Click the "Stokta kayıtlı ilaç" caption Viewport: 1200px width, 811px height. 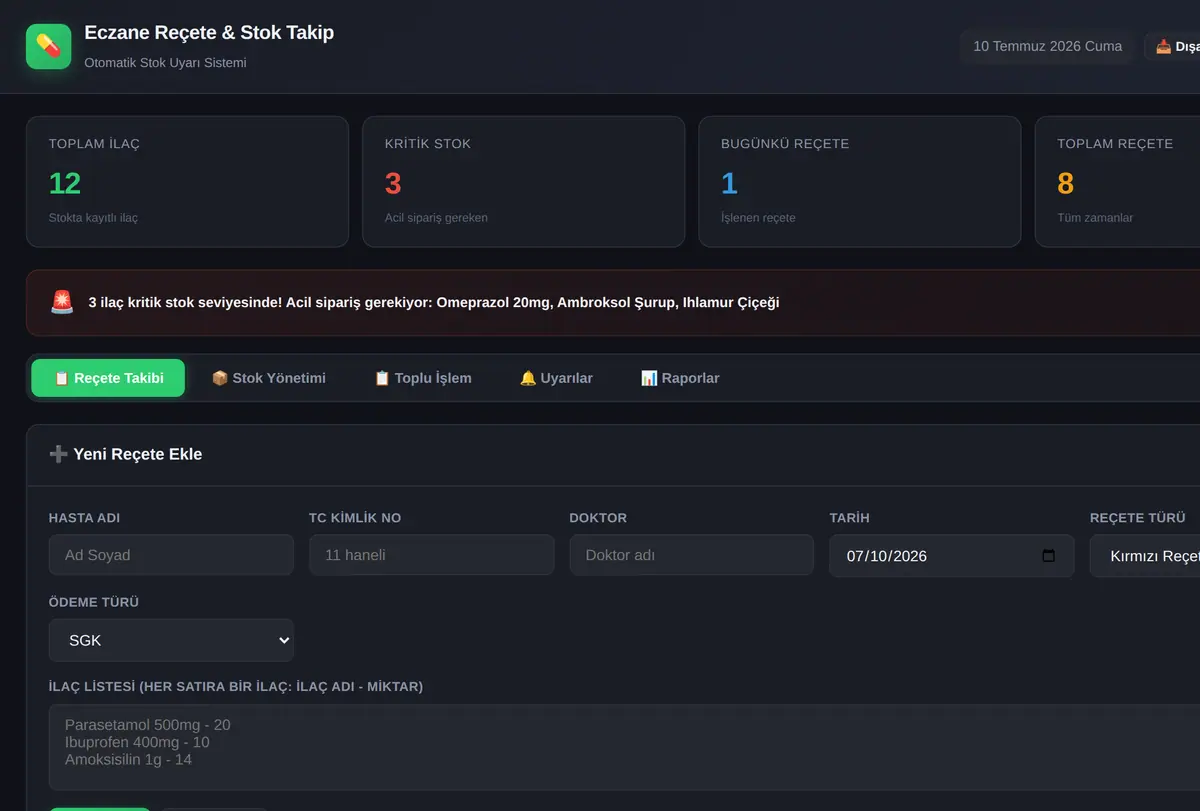[x=93, y=217]
